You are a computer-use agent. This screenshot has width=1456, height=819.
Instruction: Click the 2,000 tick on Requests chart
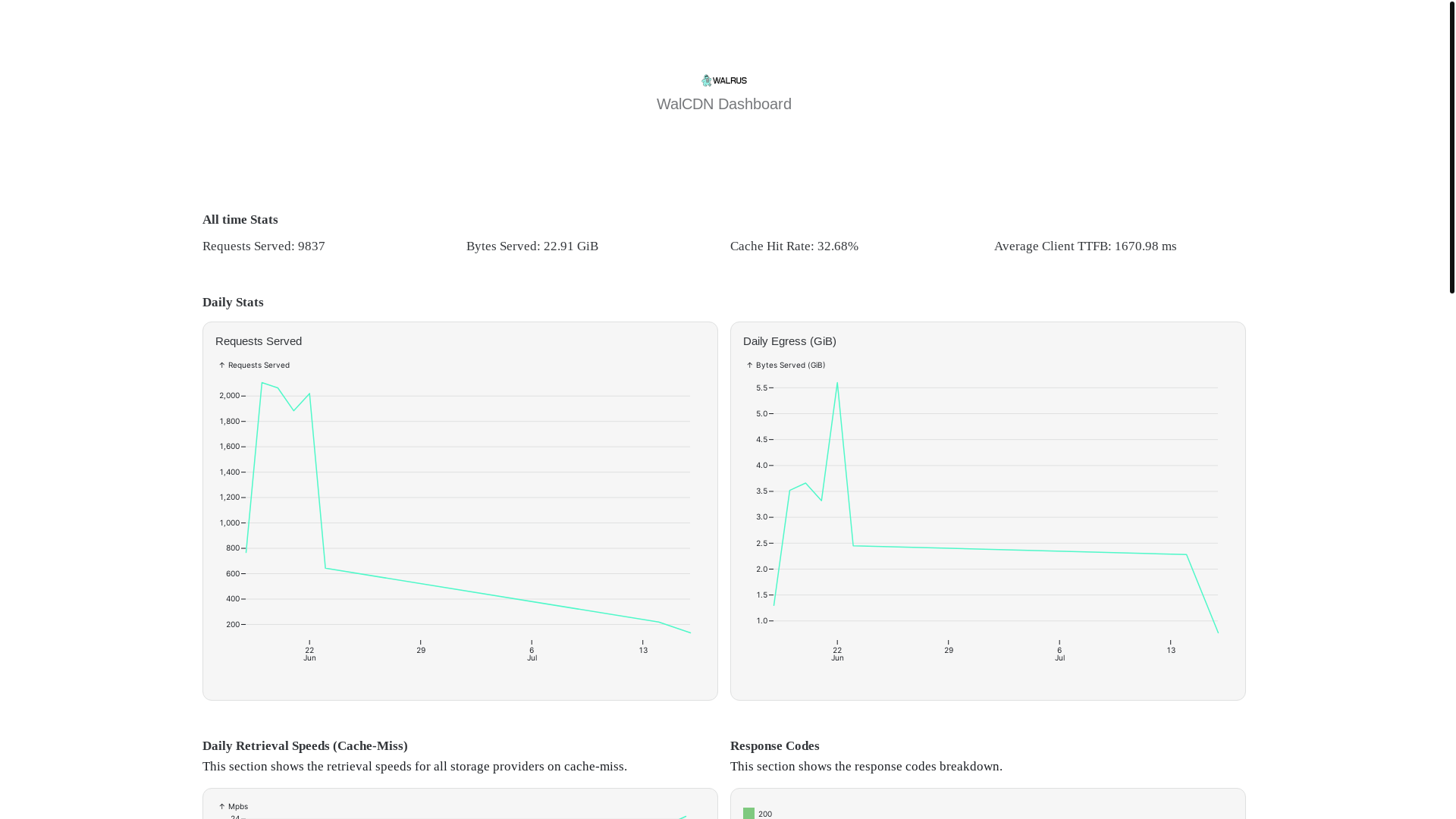pyautogui.click(x=230, y=396)
